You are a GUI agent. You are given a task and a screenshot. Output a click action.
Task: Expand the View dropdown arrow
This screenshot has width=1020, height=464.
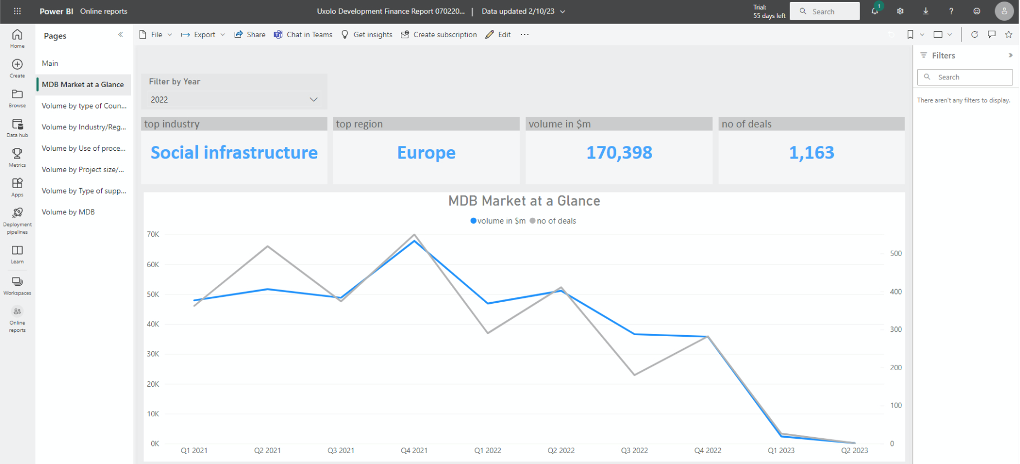tap(950, 34)
